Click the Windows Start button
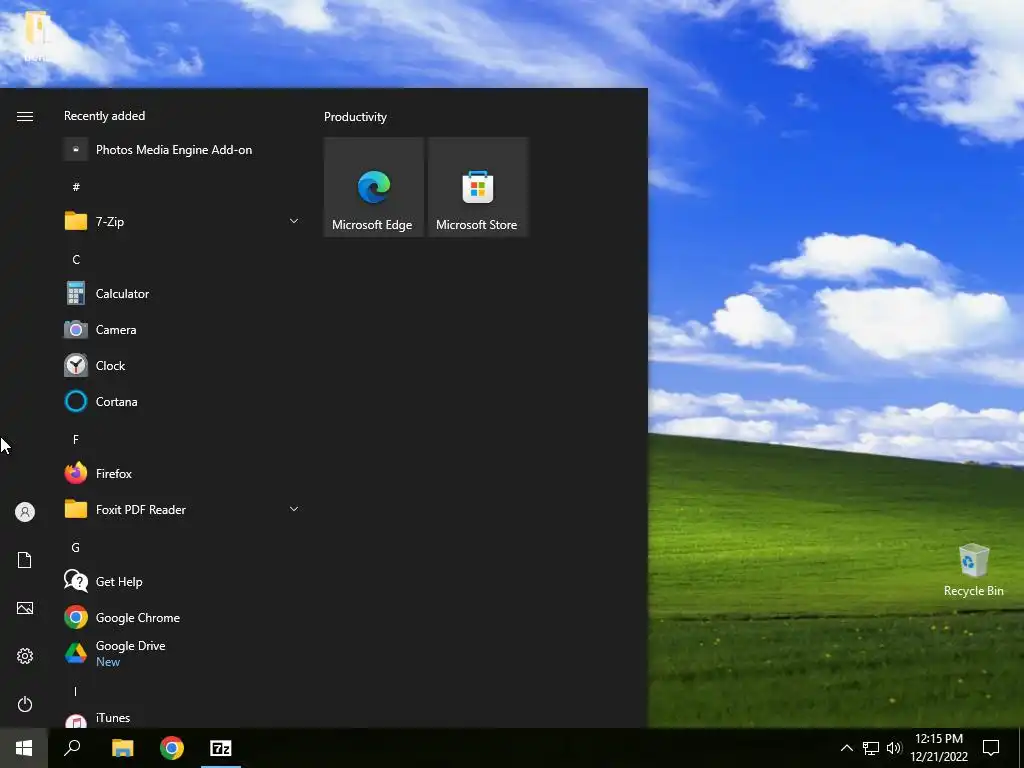Screen dimensions: 1024x768 click(x=24, y=748)
